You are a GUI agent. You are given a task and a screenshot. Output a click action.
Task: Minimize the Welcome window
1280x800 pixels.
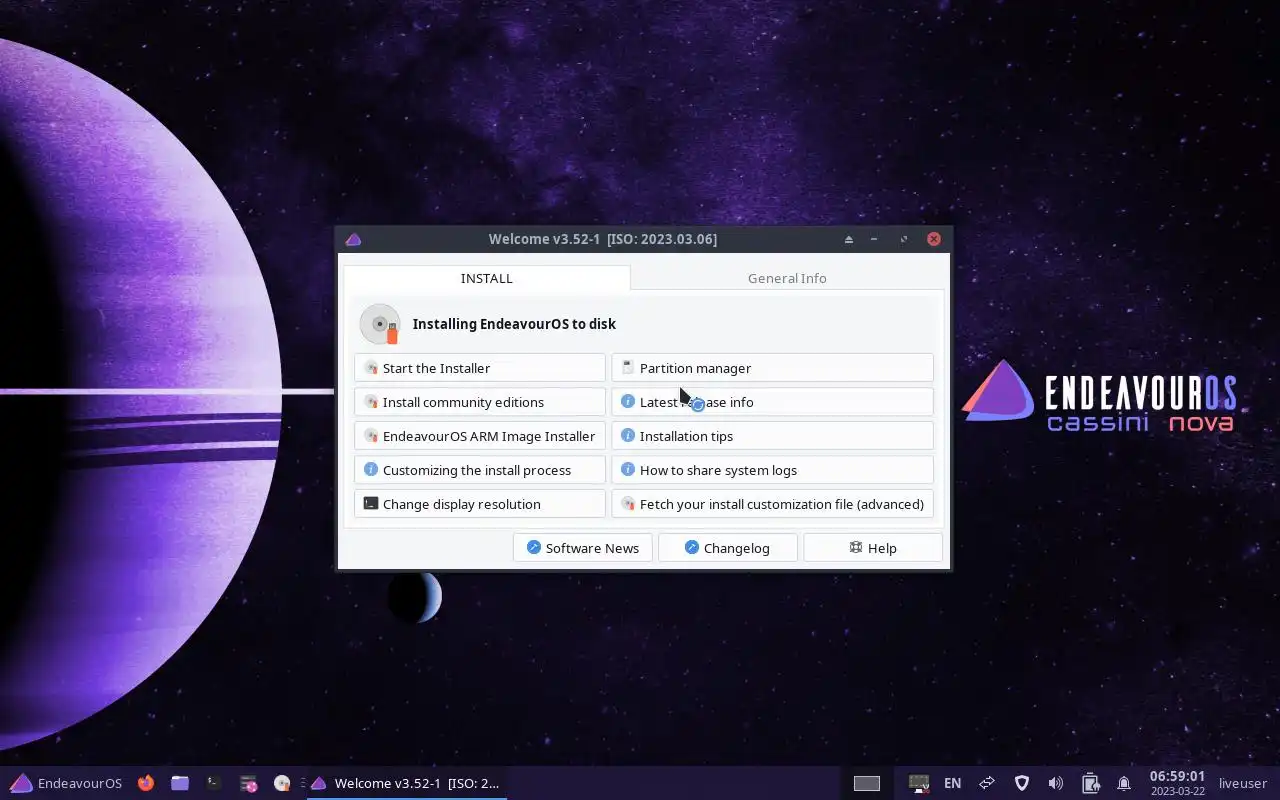pyautogui.click(x=874, y=239)
